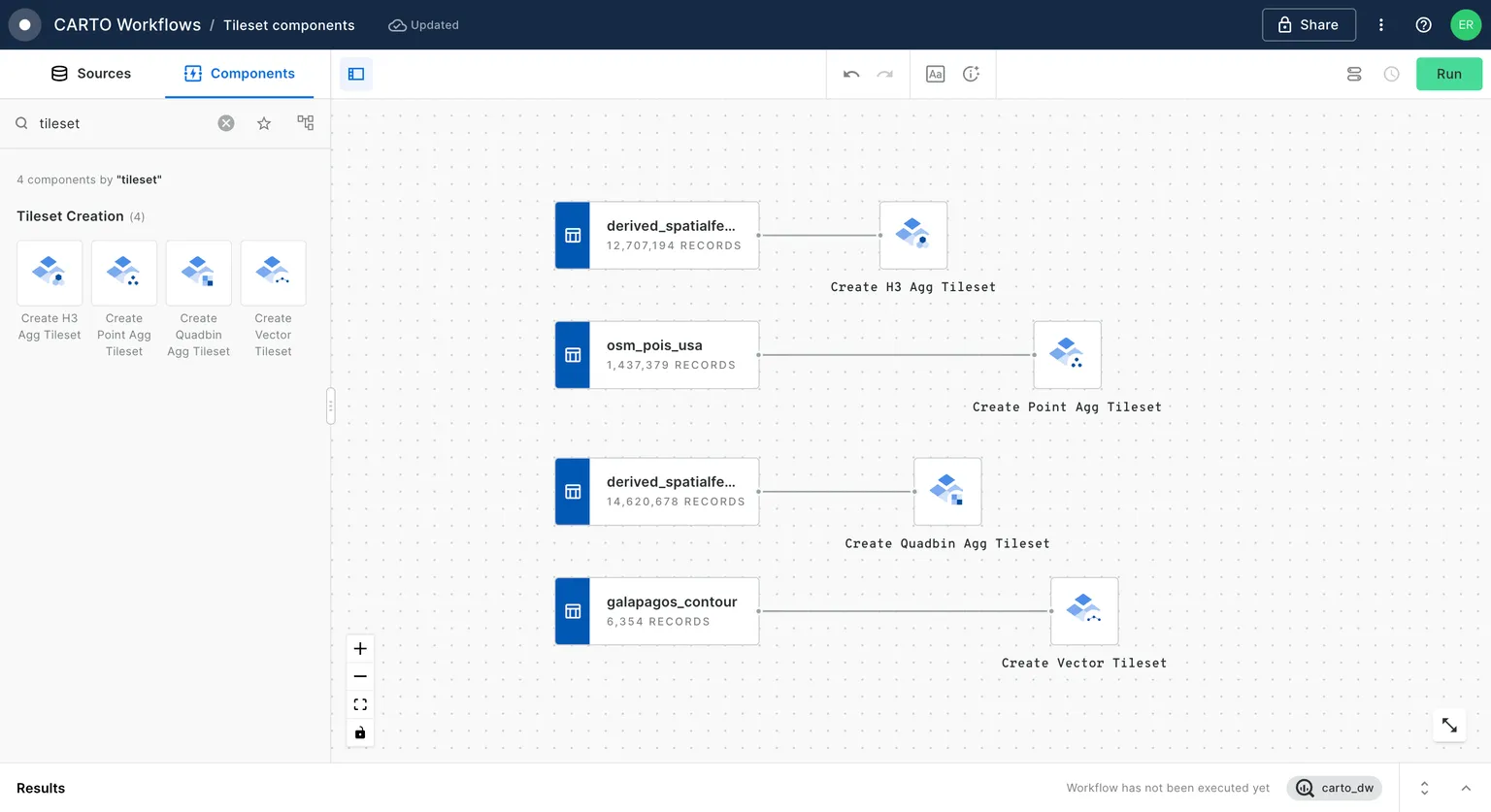The image size is (1491, 812).
Task: Select the Create Vector Tileset component
Action: pos(273,273)
